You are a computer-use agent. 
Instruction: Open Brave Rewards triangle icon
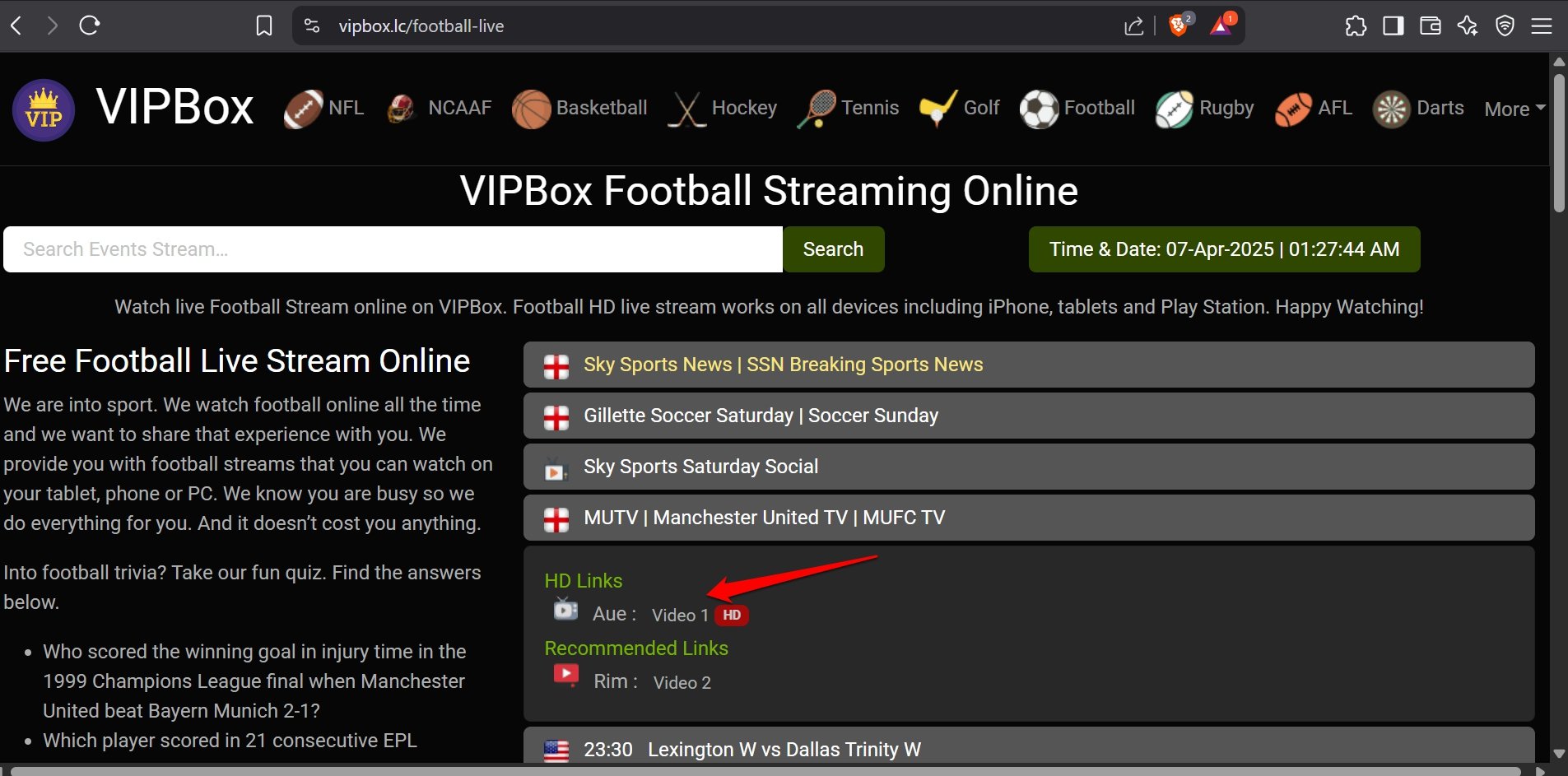click(x=1221, y=26)
